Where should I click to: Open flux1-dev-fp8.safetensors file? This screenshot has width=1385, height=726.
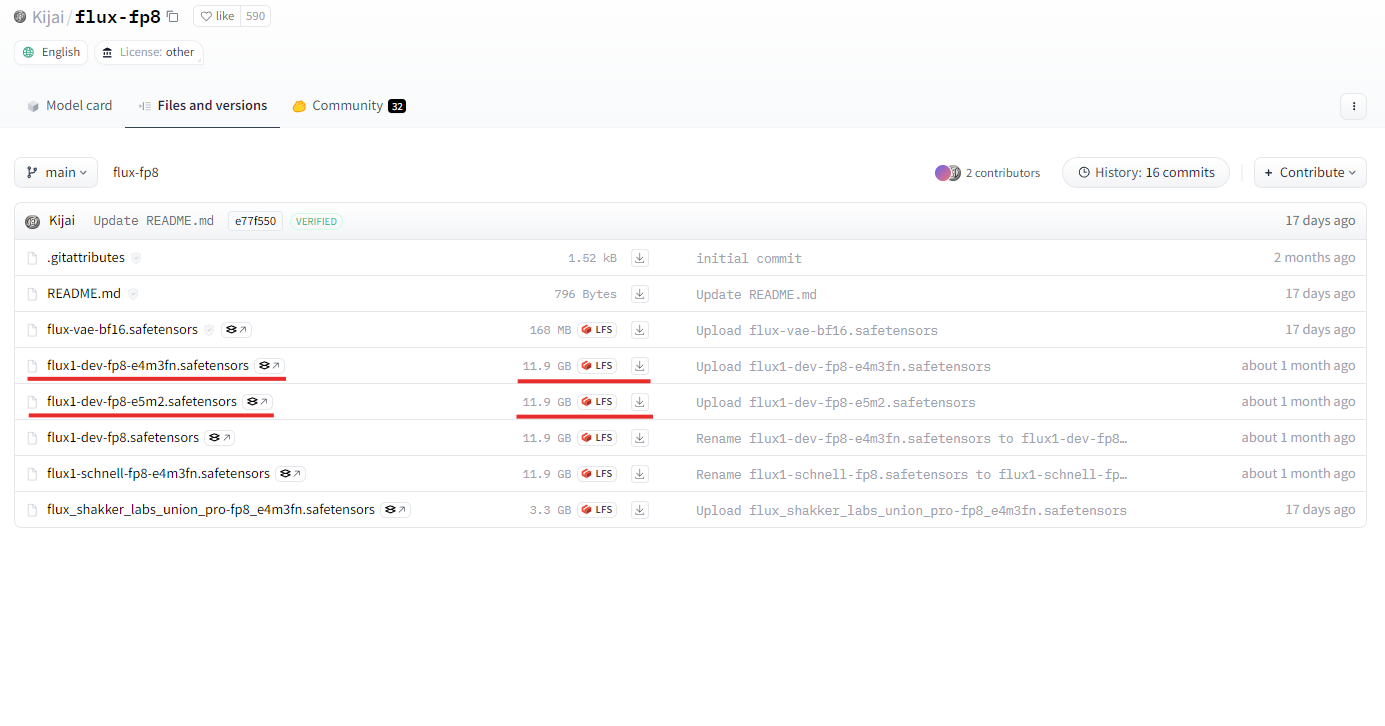(123, 438)
